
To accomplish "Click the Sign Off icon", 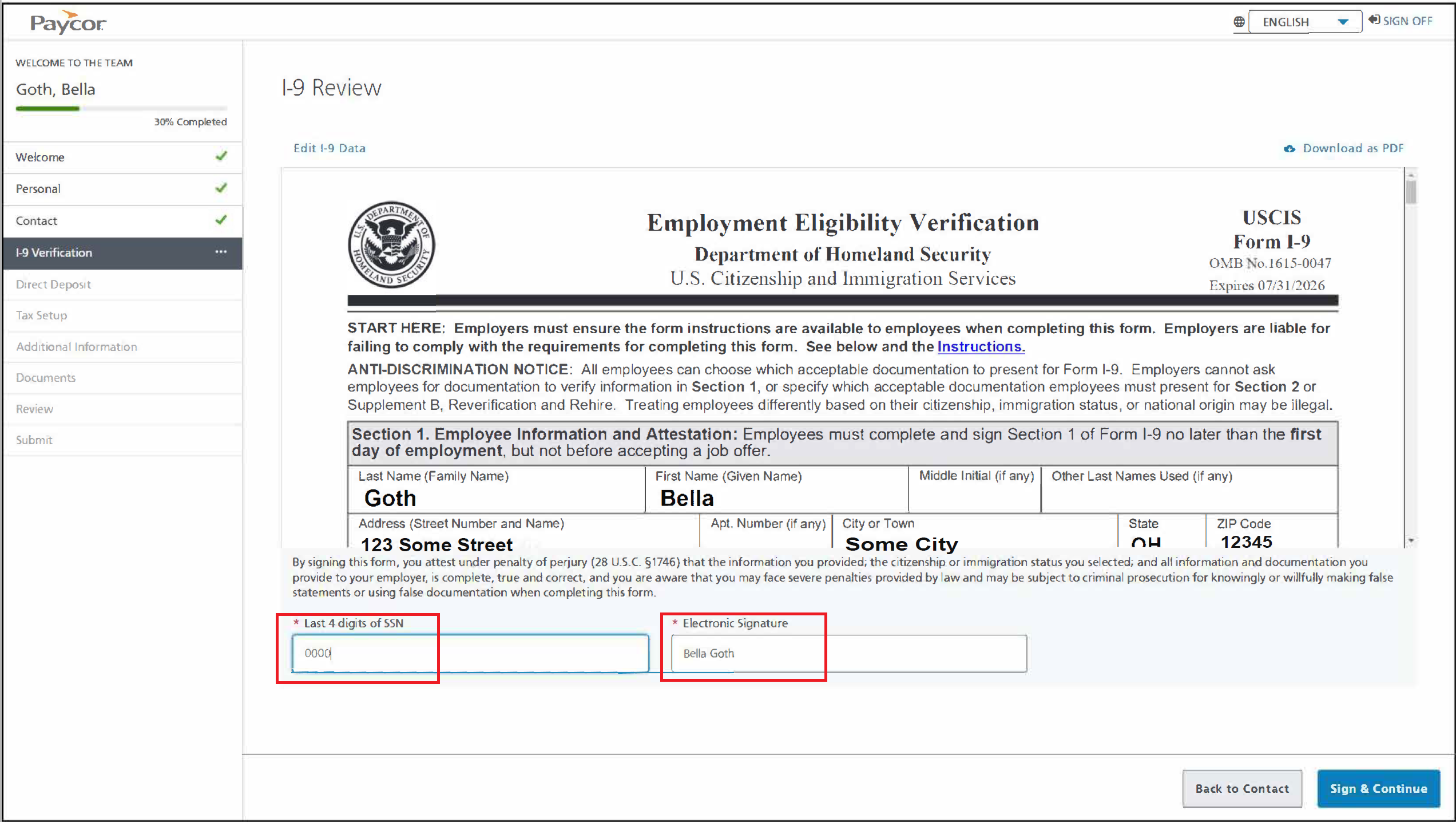I will (x=1374, y=20).
